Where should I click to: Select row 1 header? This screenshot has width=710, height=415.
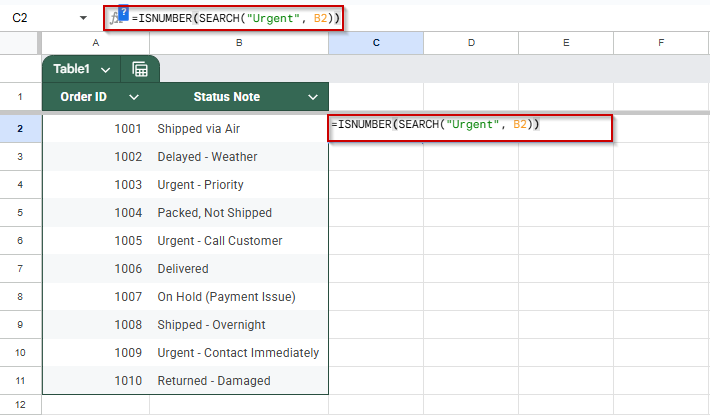click(20, 96)
